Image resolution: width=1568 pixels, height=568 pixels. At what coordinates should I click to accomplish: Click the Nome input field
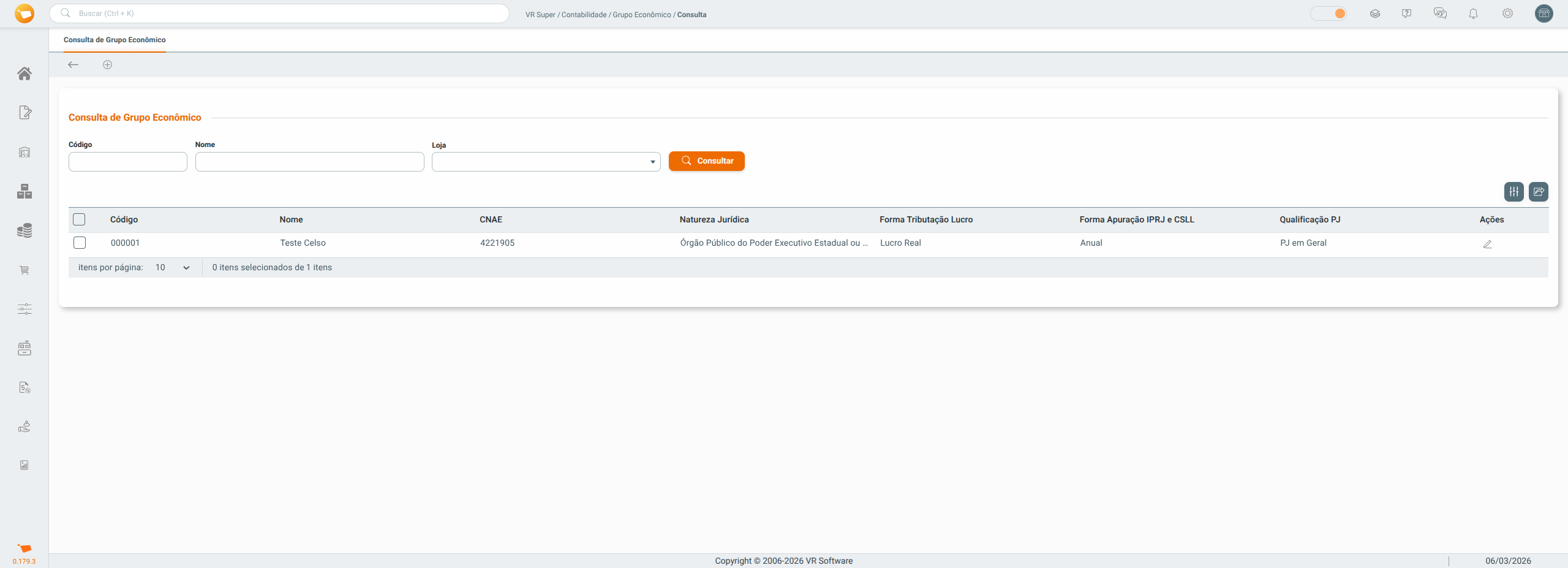309,162
